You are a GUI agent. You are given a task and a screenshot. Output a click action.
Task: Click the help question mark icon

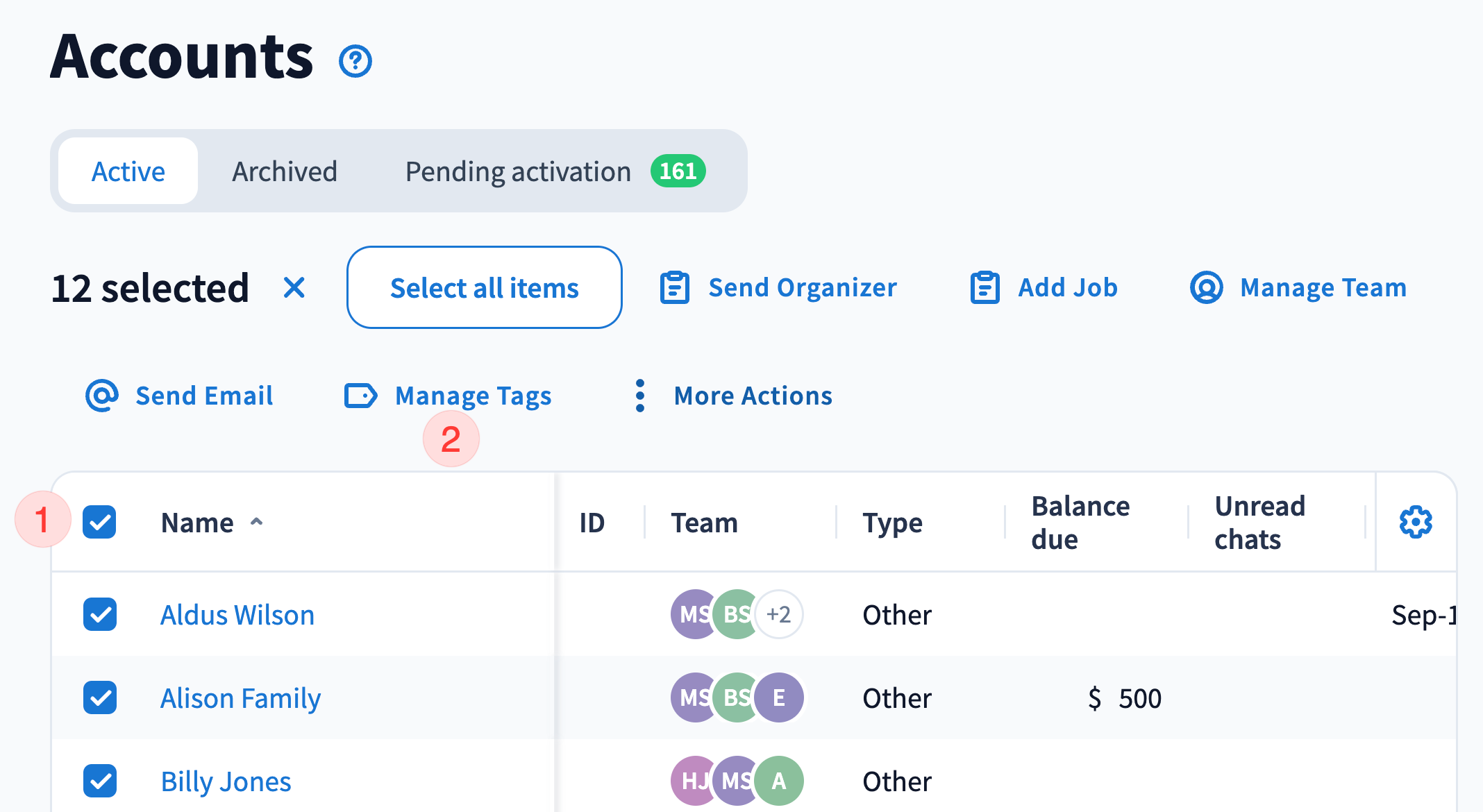pos(355,61)
